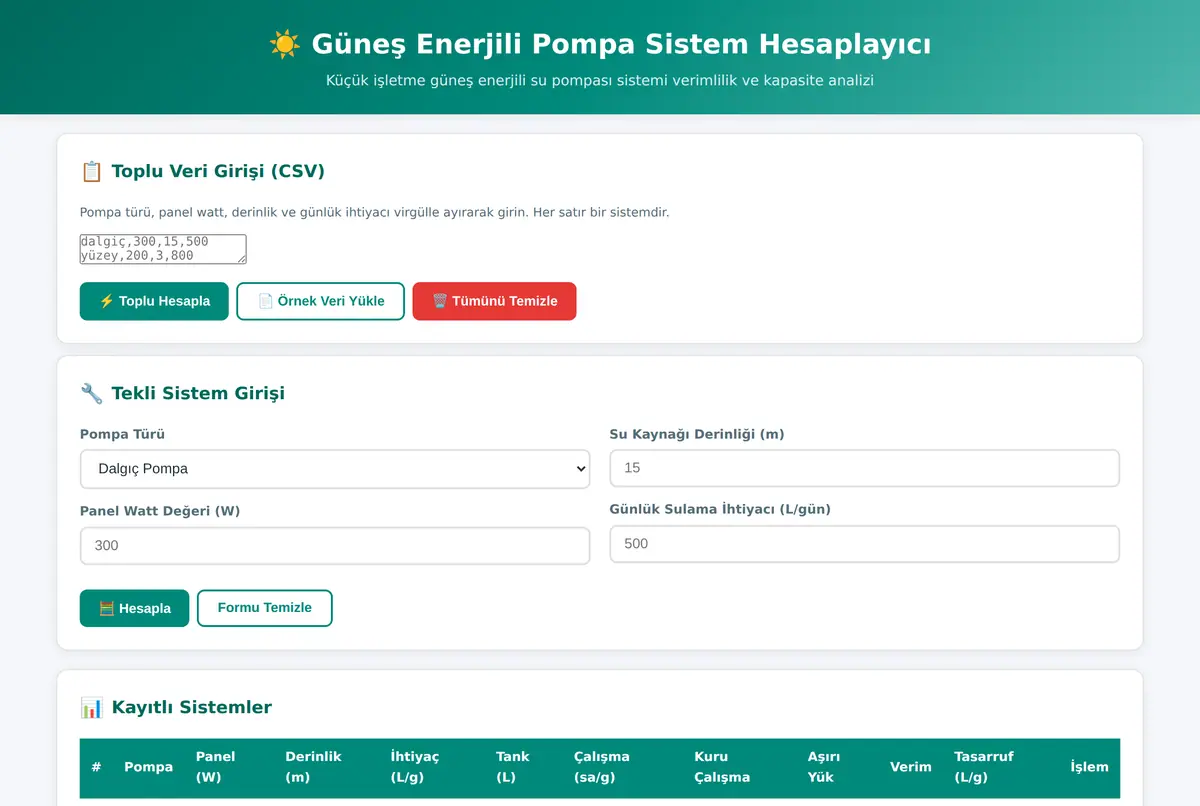
Task: Click the subtitle about verimlilik ve kapasite analizi
Action: pyautogui.click(x=600, y=80)
